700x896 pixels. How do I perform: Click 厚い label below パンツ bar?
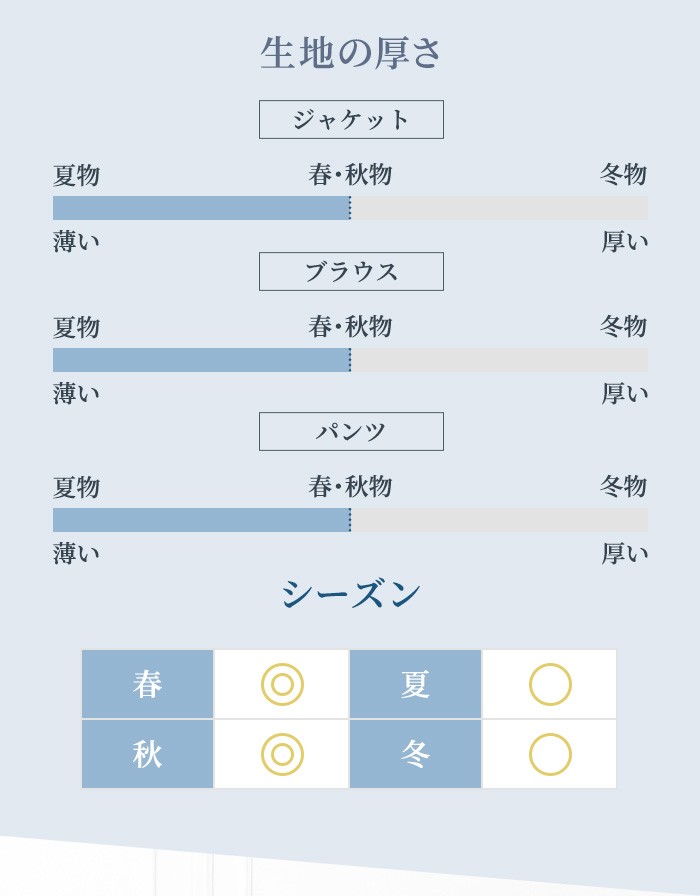625,554
